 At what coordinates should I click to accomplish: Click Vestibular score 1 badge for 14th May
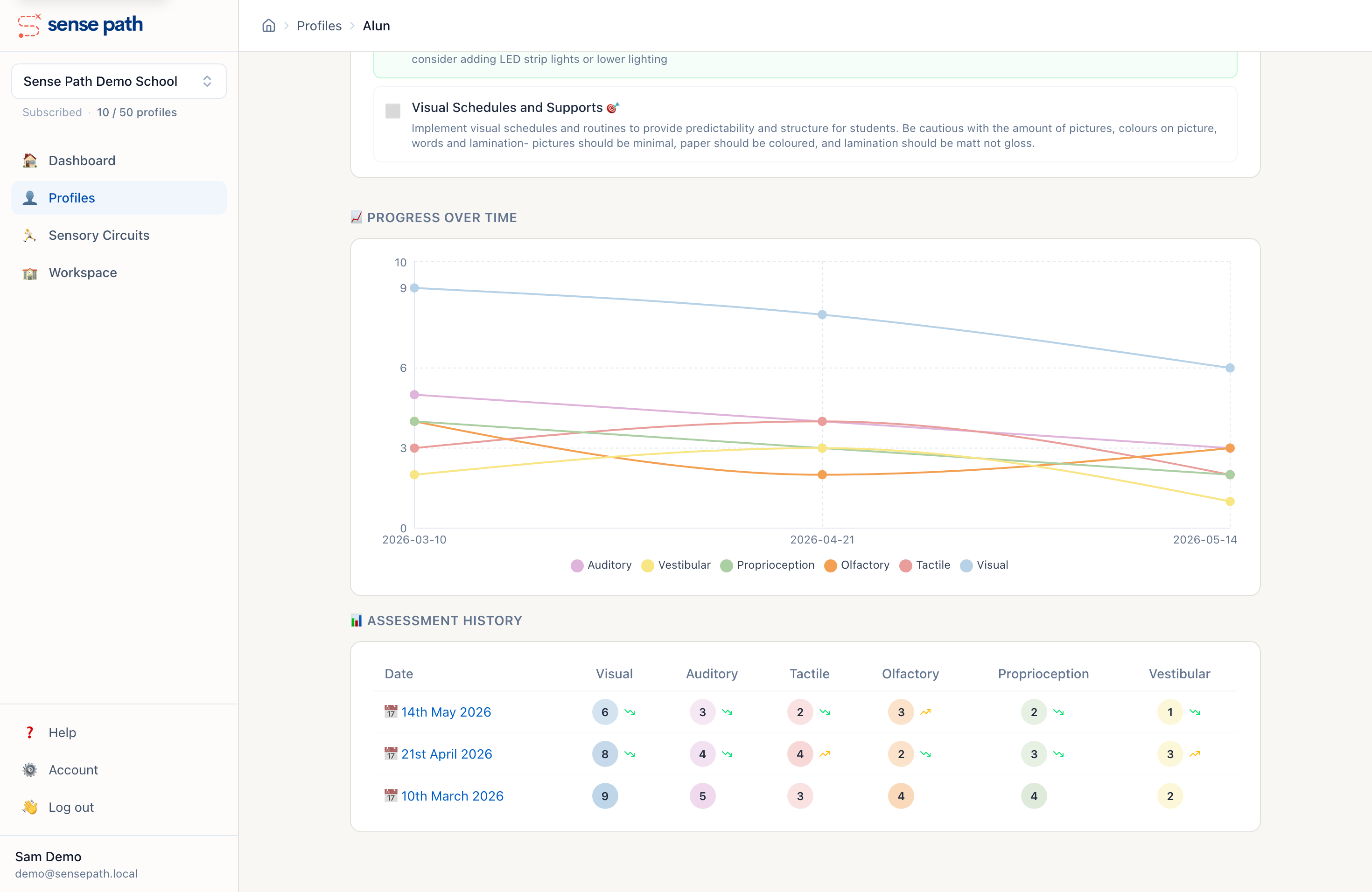[x=1170, y=712]
